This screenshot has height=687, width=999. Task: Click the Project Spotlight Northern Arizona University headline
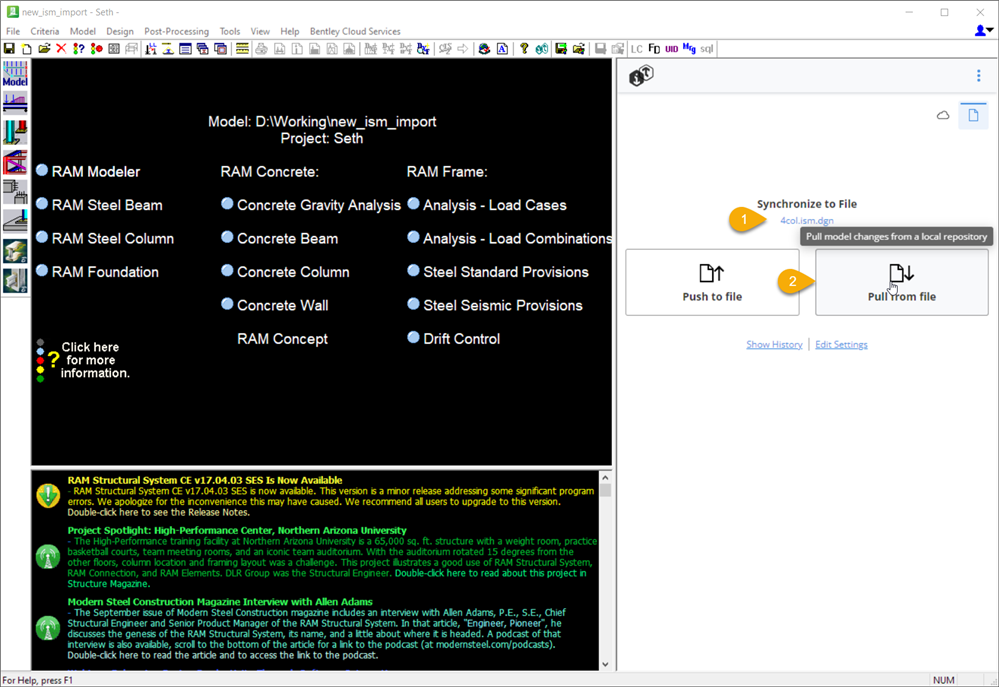[237, 530]
